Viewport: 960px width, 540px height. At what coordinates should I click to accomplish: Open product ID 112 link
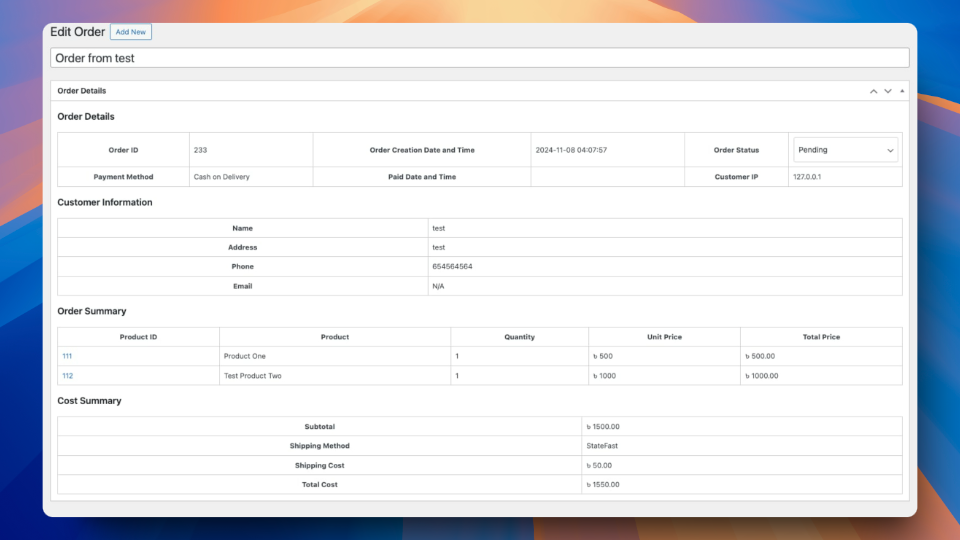click(67, 376)
